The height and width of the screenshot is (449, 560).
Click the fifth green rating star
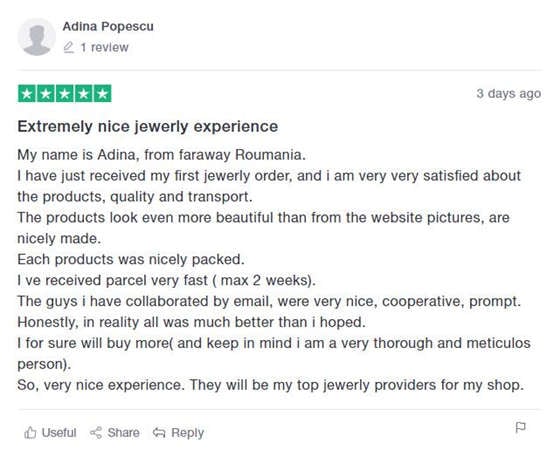pos(102,94)
